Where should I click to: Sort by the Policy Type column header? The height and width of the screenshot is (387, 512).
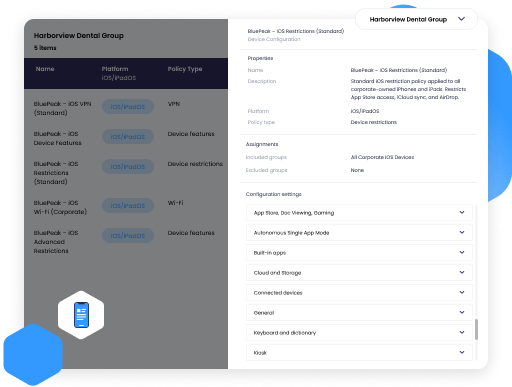(185, 69)
